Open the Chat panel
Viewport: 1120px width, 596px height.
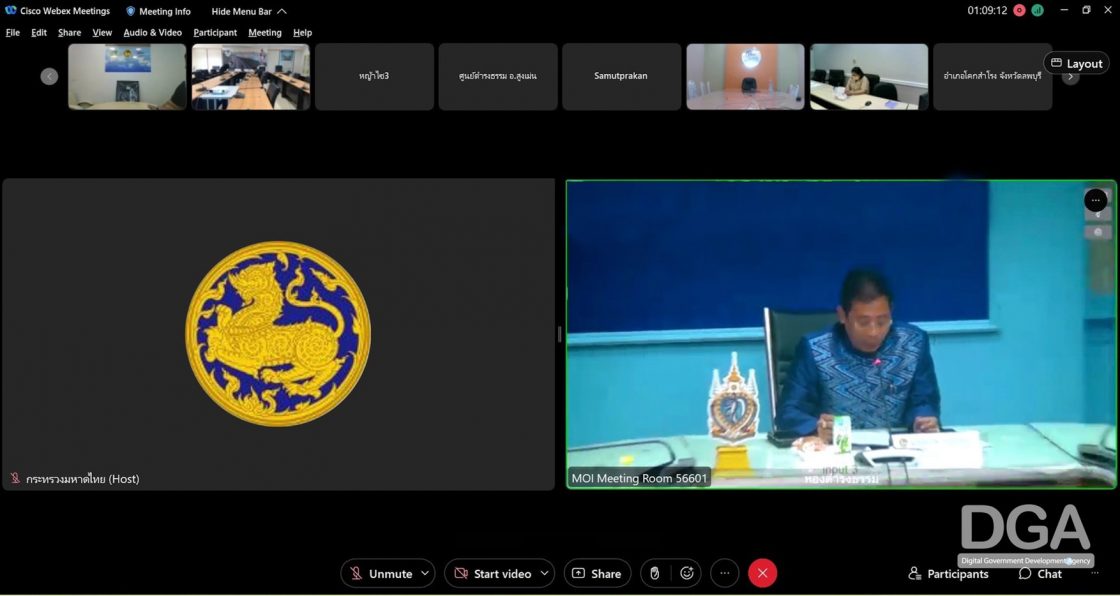(x=1041, y=574)
